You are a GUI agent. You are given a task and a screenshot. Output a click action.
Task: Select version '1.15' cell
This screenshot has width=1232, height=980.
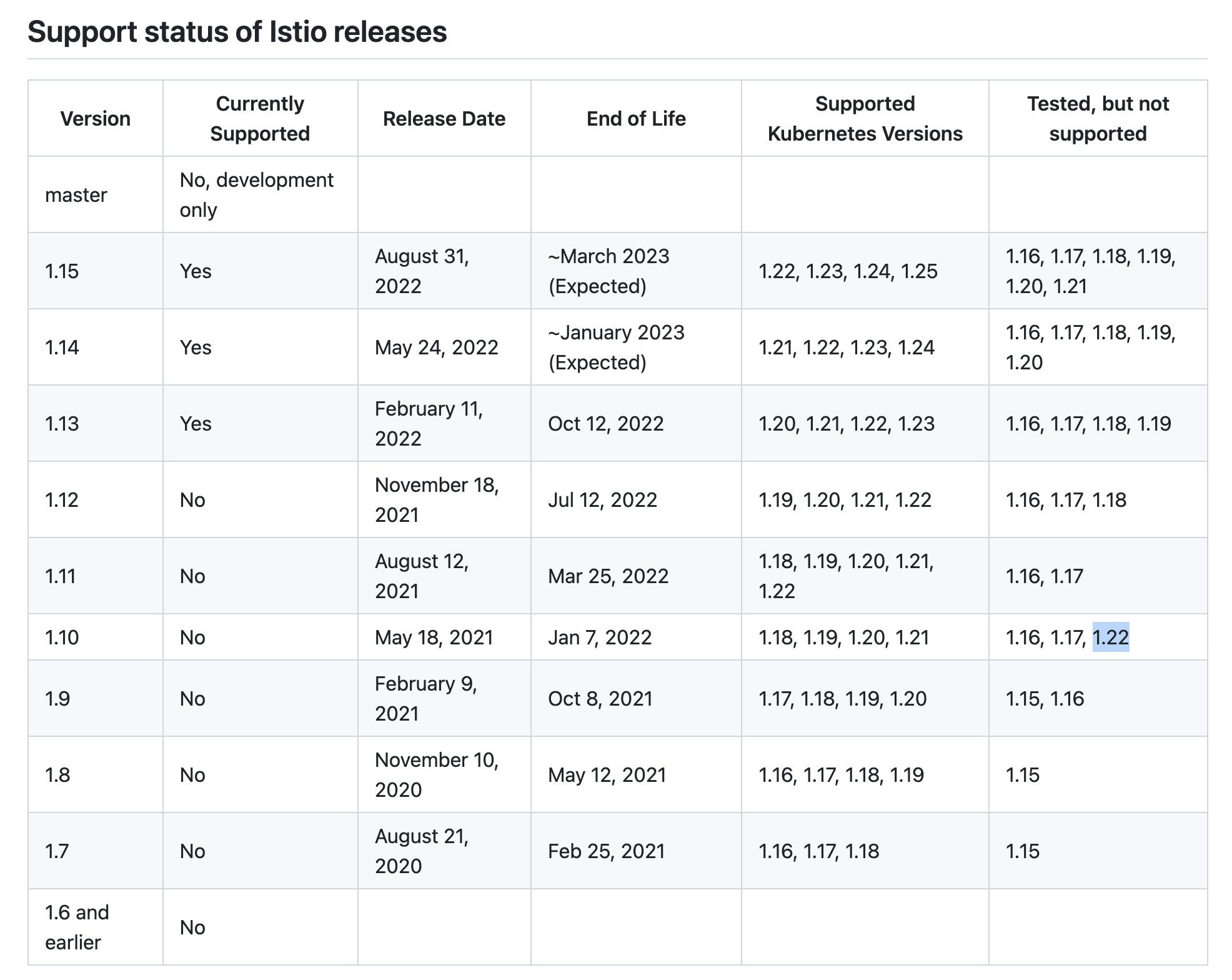96,271
